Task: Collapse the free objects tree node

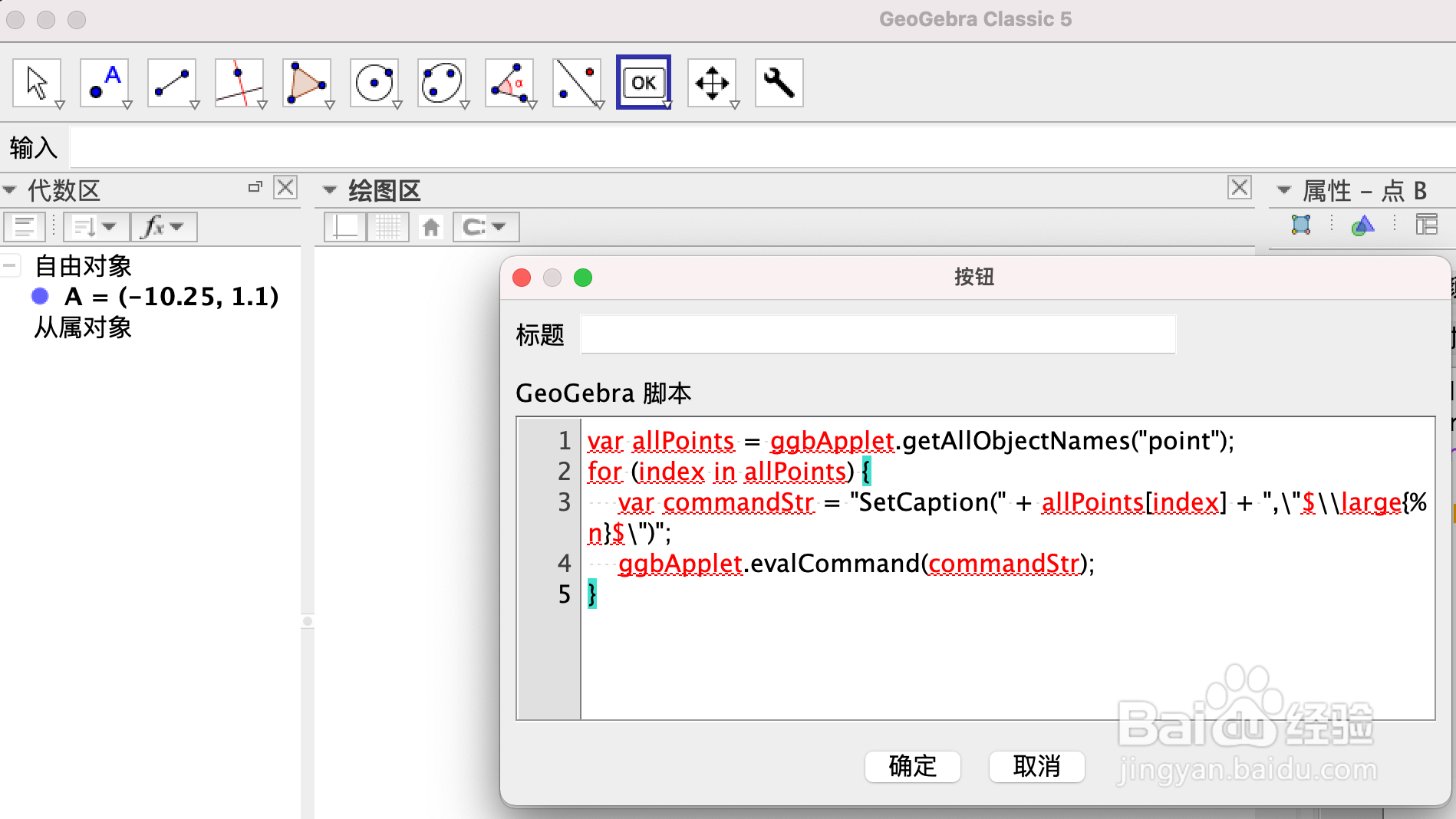Action: [x=10, y=266]
